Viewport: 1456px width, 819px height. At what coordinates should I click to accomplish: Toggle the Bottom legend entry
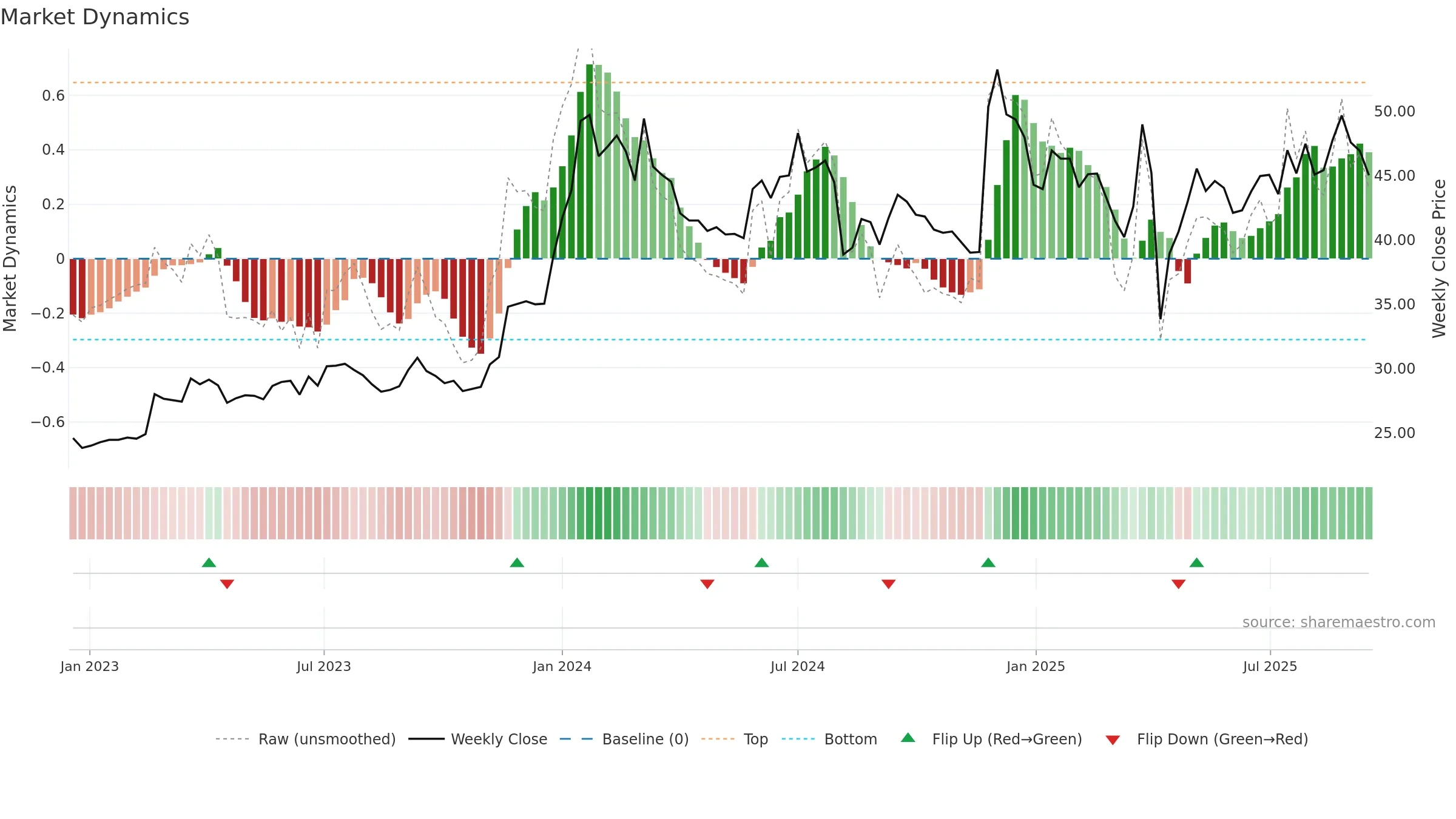pyautogui.click(x=829, y=739)
